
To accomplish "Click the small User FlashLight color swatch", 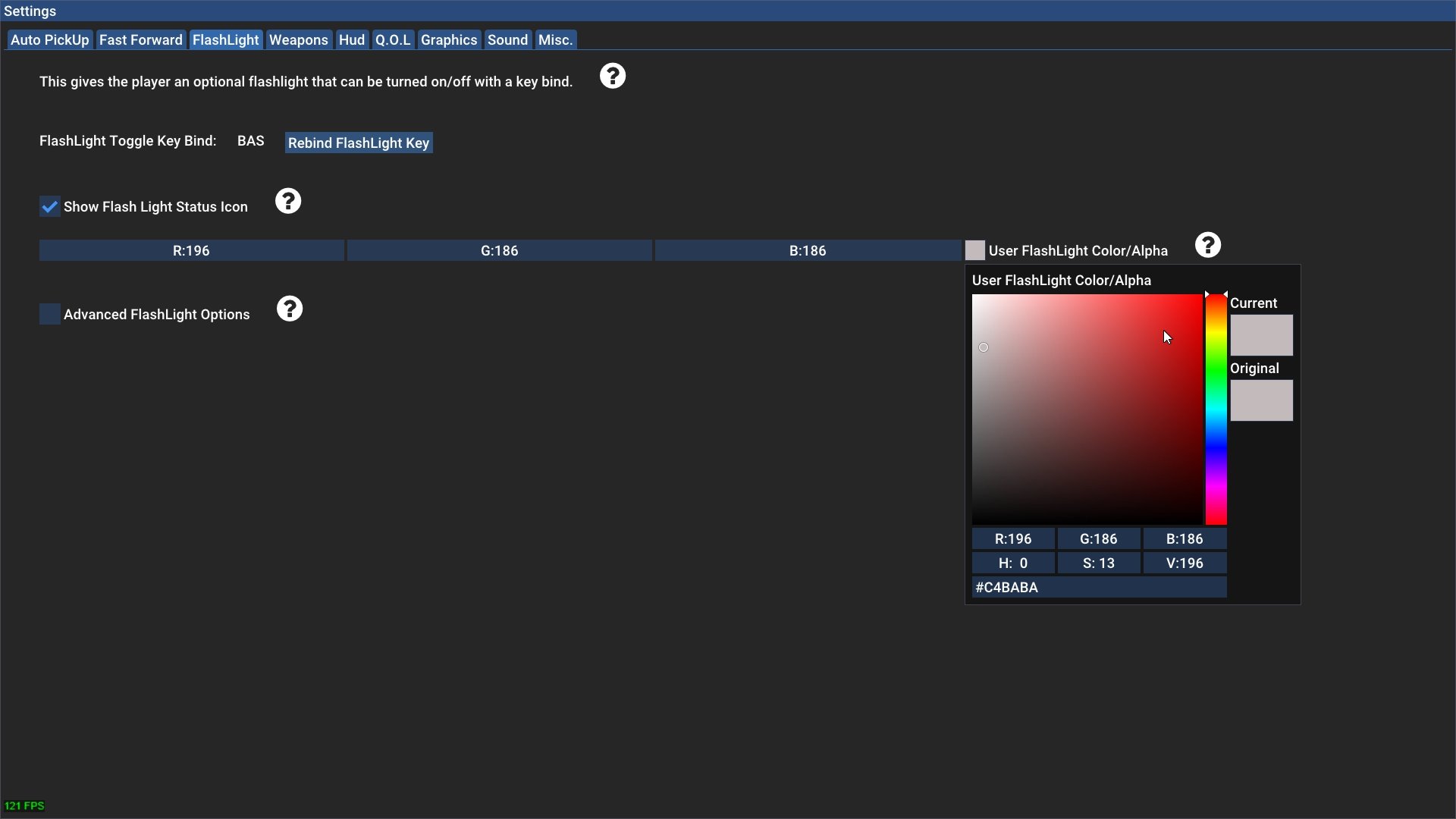I will pyautogui.click(x=974, y=250).
